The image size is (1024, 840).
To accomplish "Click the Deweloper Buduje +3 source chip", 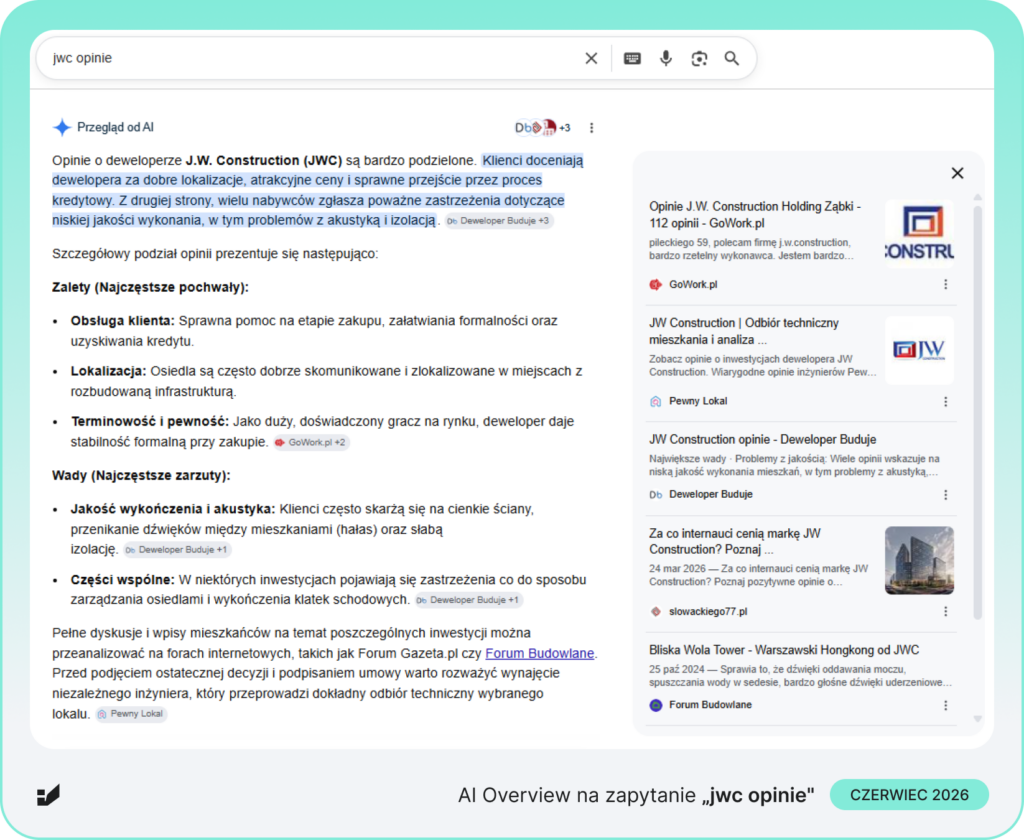I will tap(500, 221).
